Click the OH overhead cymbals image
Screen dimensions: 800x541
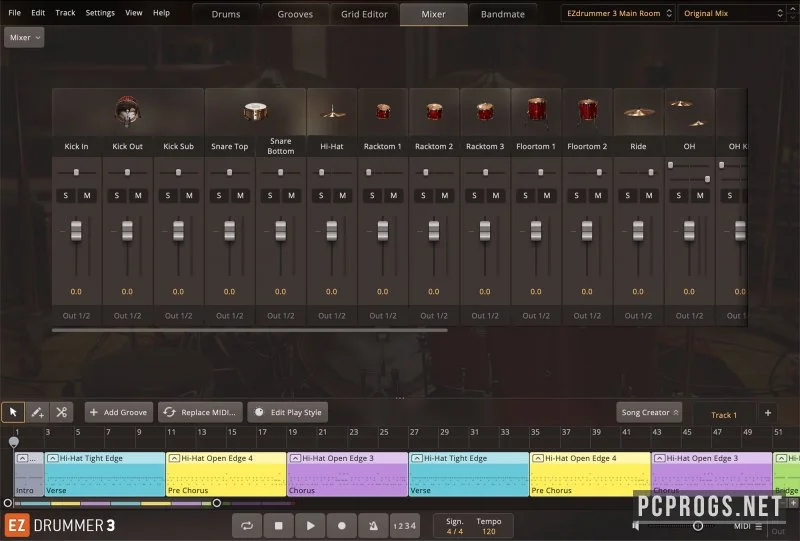pyautogui.click(x=689, y=113)
